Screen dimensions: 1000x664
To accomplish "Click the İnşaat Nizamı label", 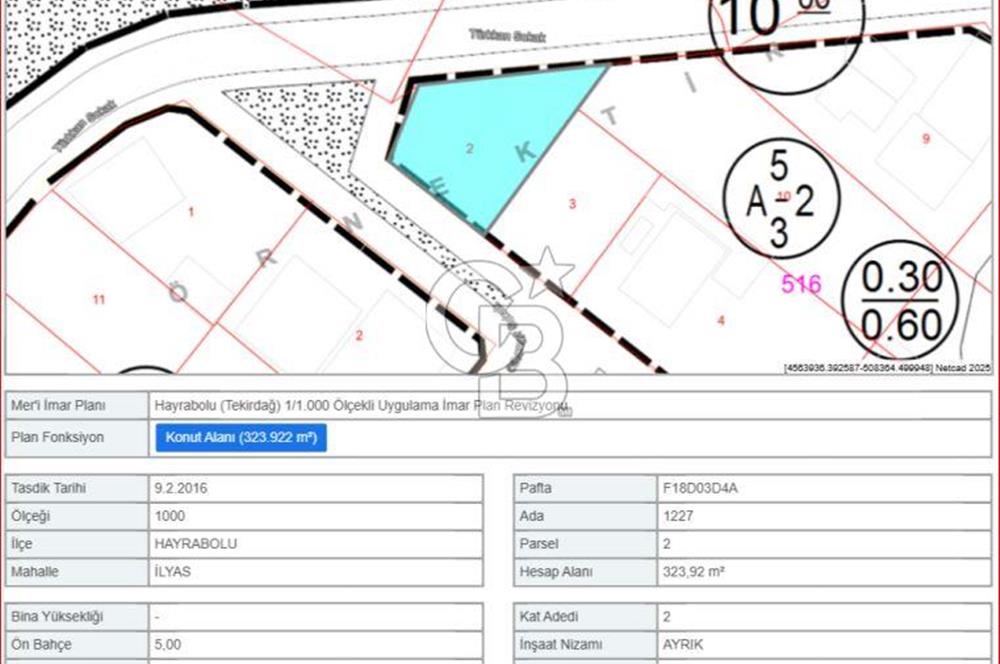I will (561, 645).
